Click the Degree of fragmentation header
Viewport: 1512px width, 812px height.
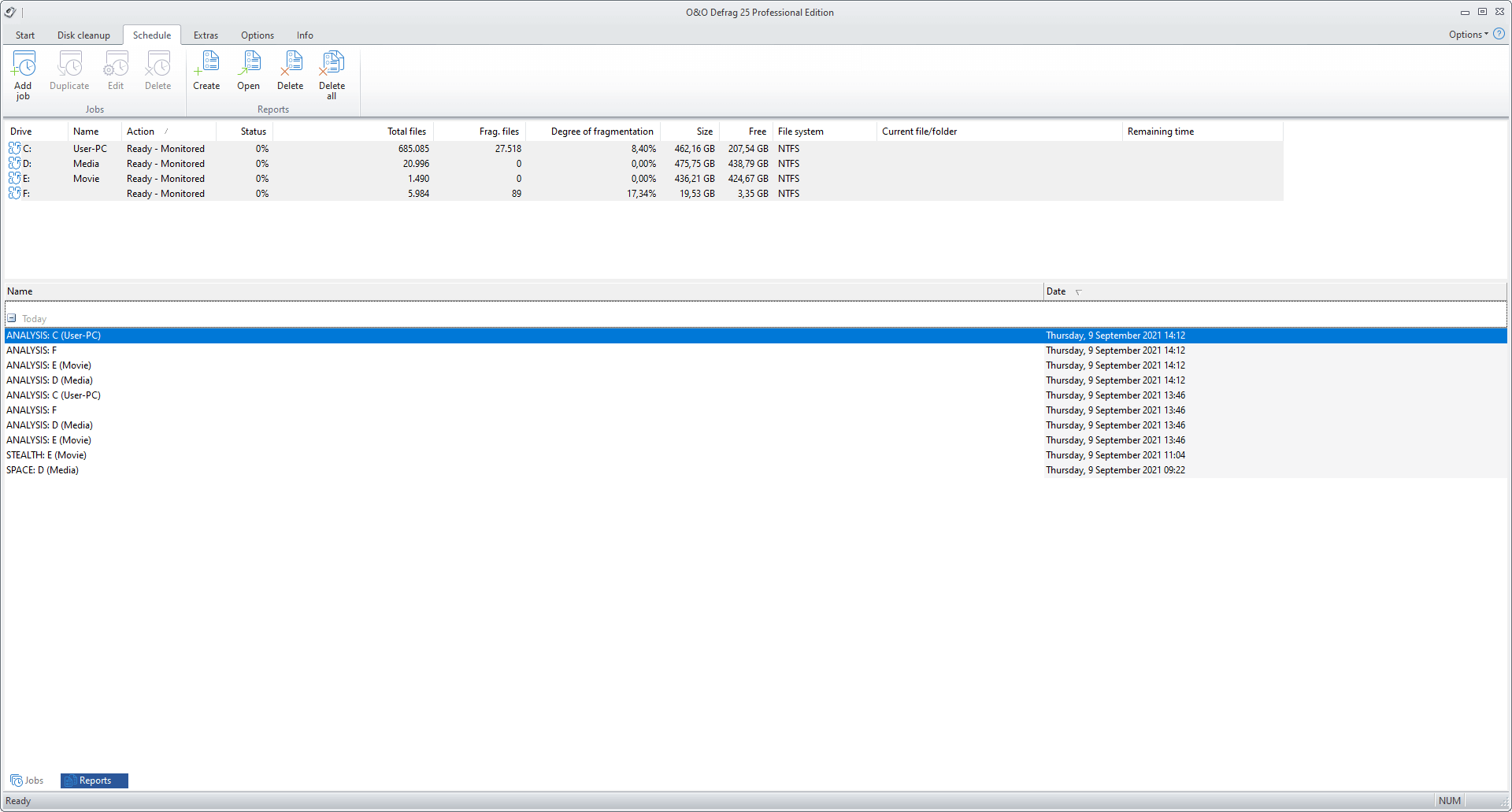(593, 132)
